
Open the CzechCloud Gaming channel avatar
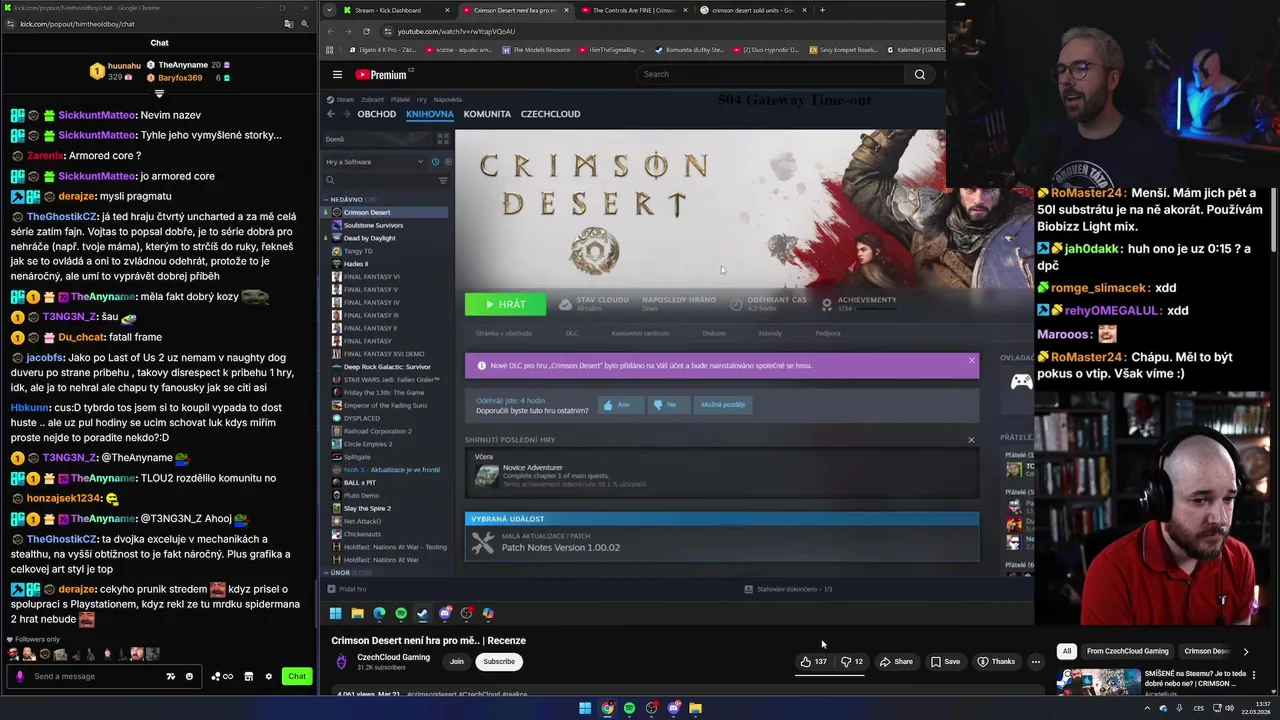[341, 661]
